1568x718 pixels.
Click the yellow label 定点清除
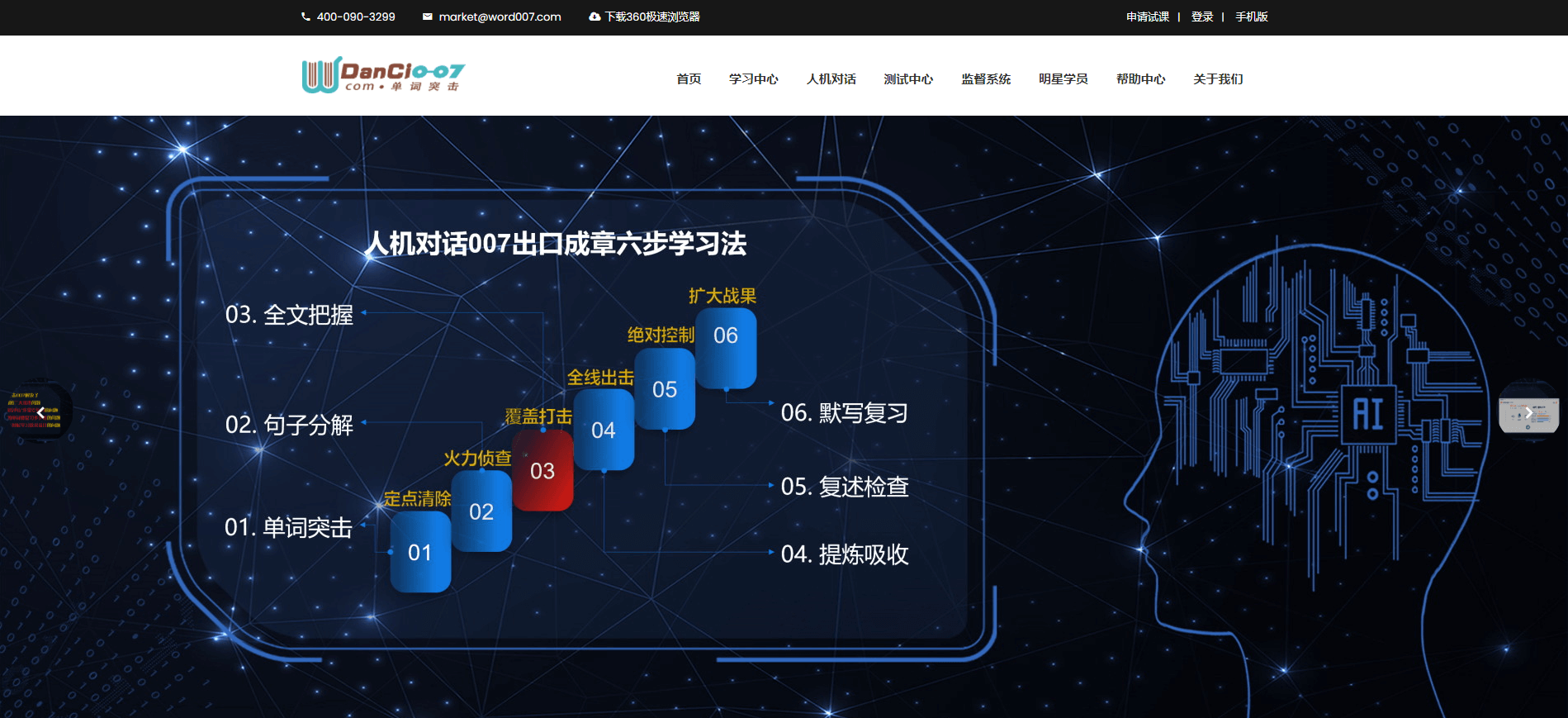(418, 499)
